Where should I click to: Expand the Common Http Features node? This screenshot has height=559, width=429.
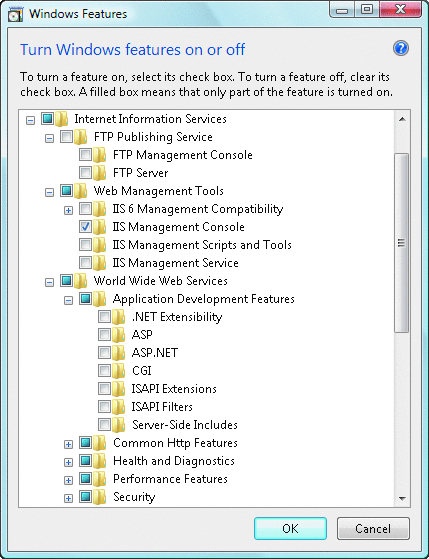pos(68,445)
